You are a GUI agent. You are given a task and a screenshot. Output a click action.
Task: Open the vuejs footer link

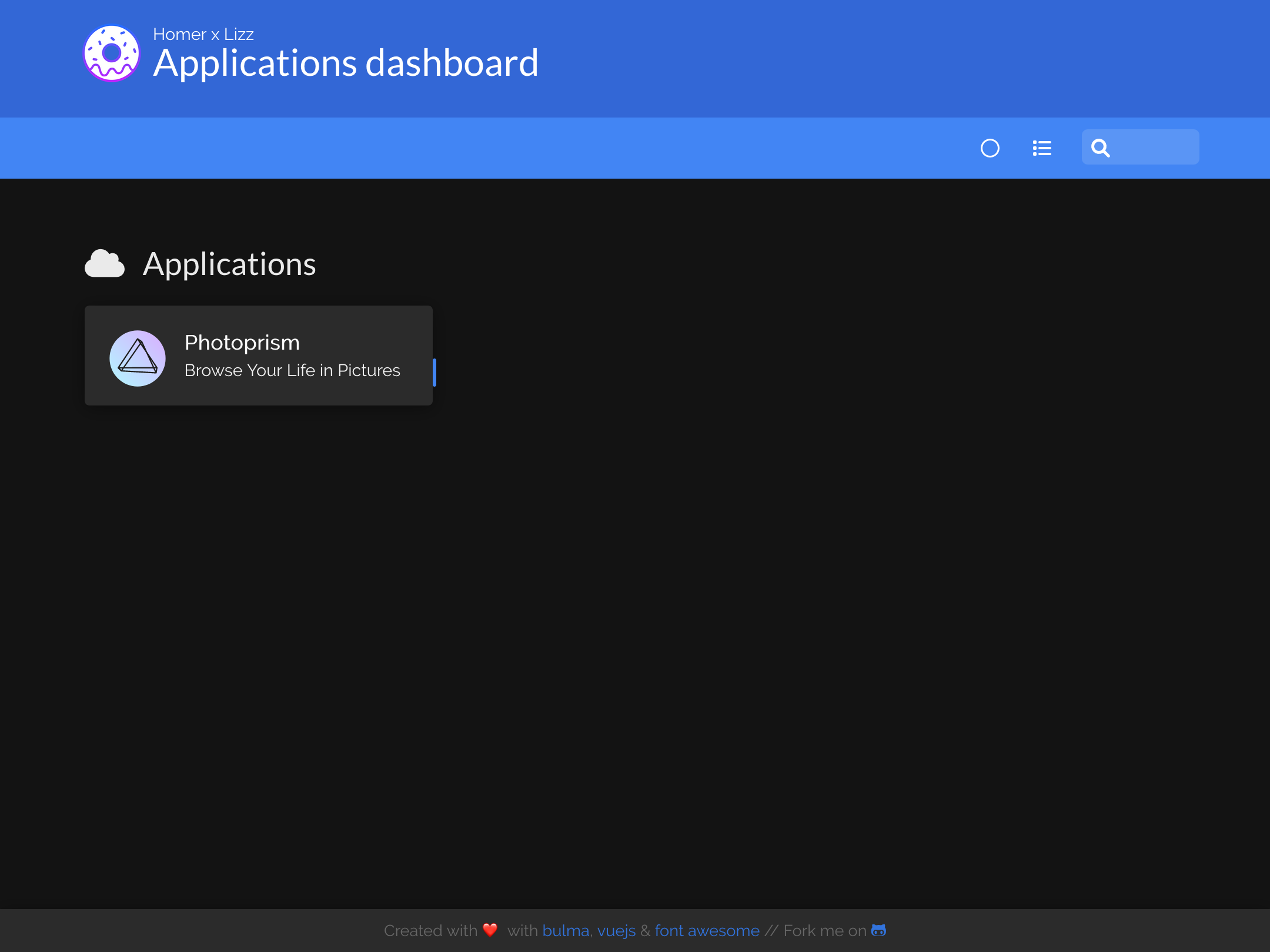pyautogui.click(x=616, y=931)
